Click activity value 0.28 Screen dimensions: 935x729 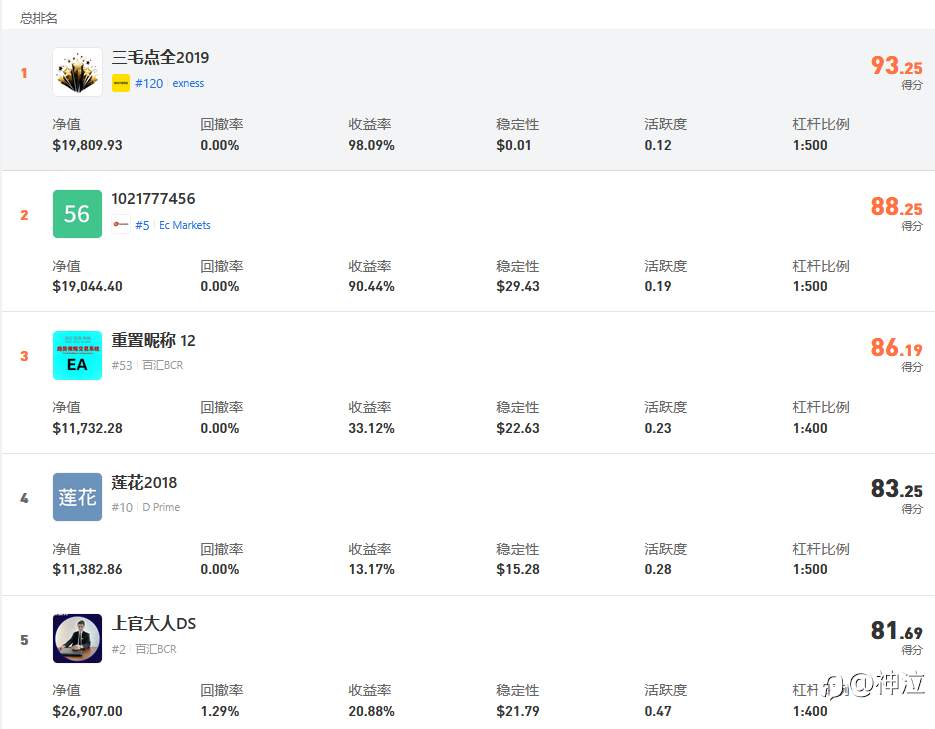pyautogui.click(x=658, y=570)
